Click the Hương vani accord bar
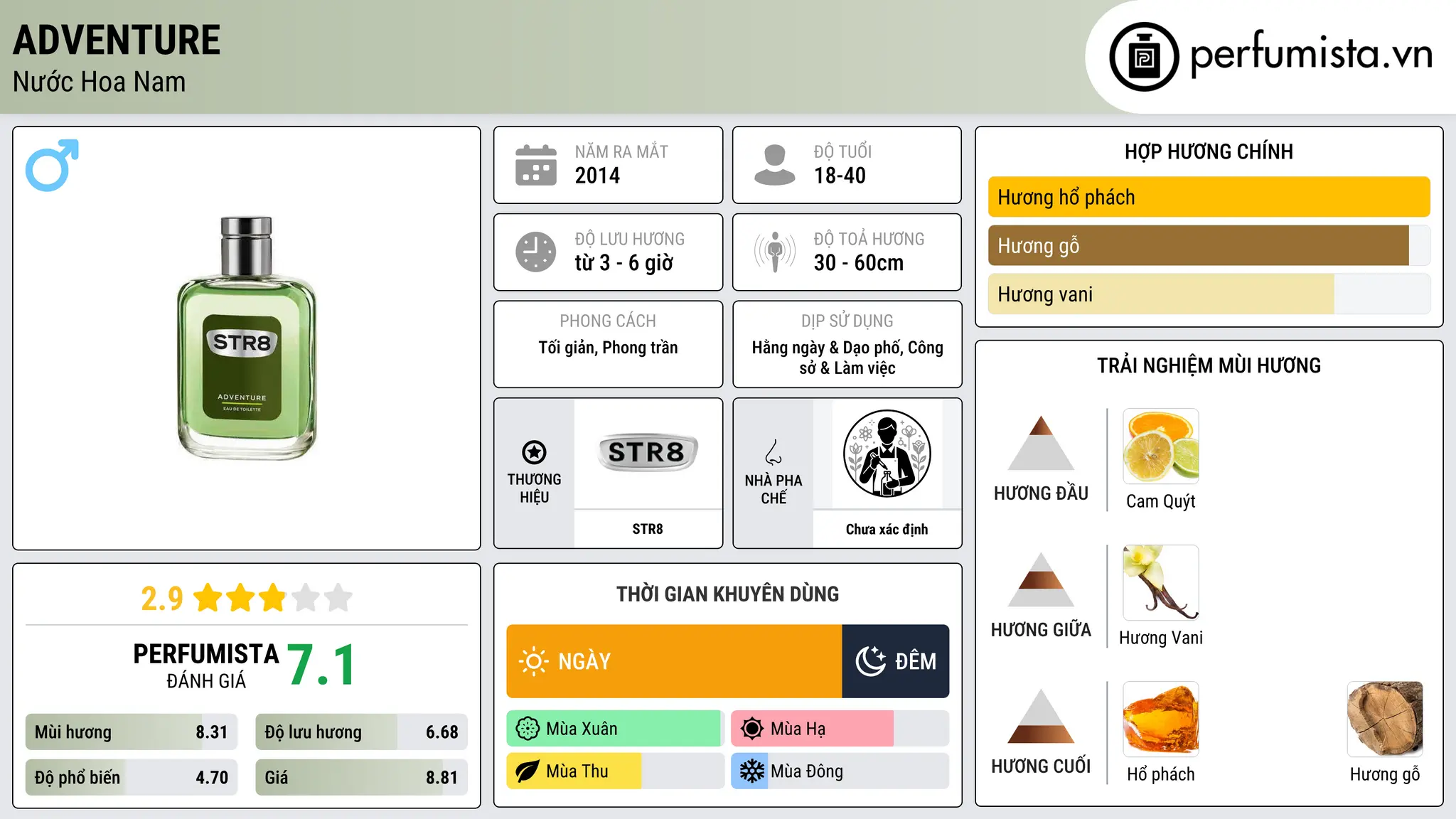The image size is (1456, 819). [x=1209, y=294]
